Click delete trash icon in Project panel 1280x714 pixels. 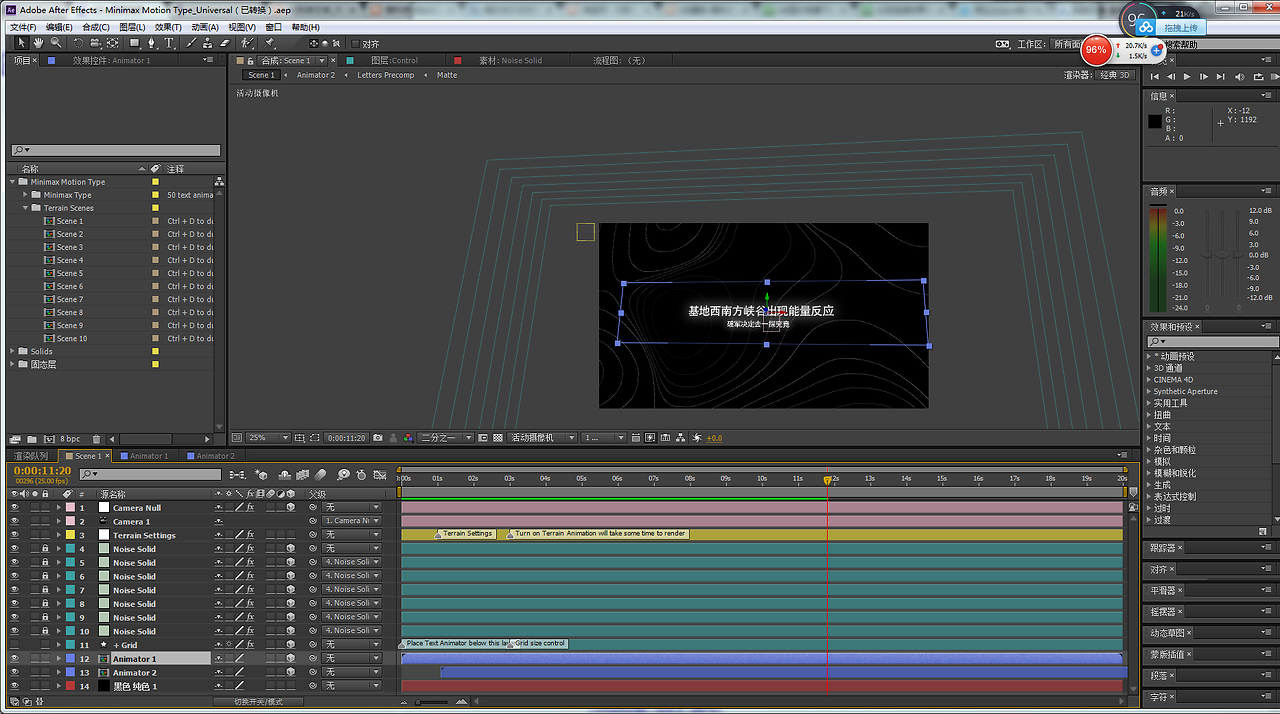pos(96,439)
